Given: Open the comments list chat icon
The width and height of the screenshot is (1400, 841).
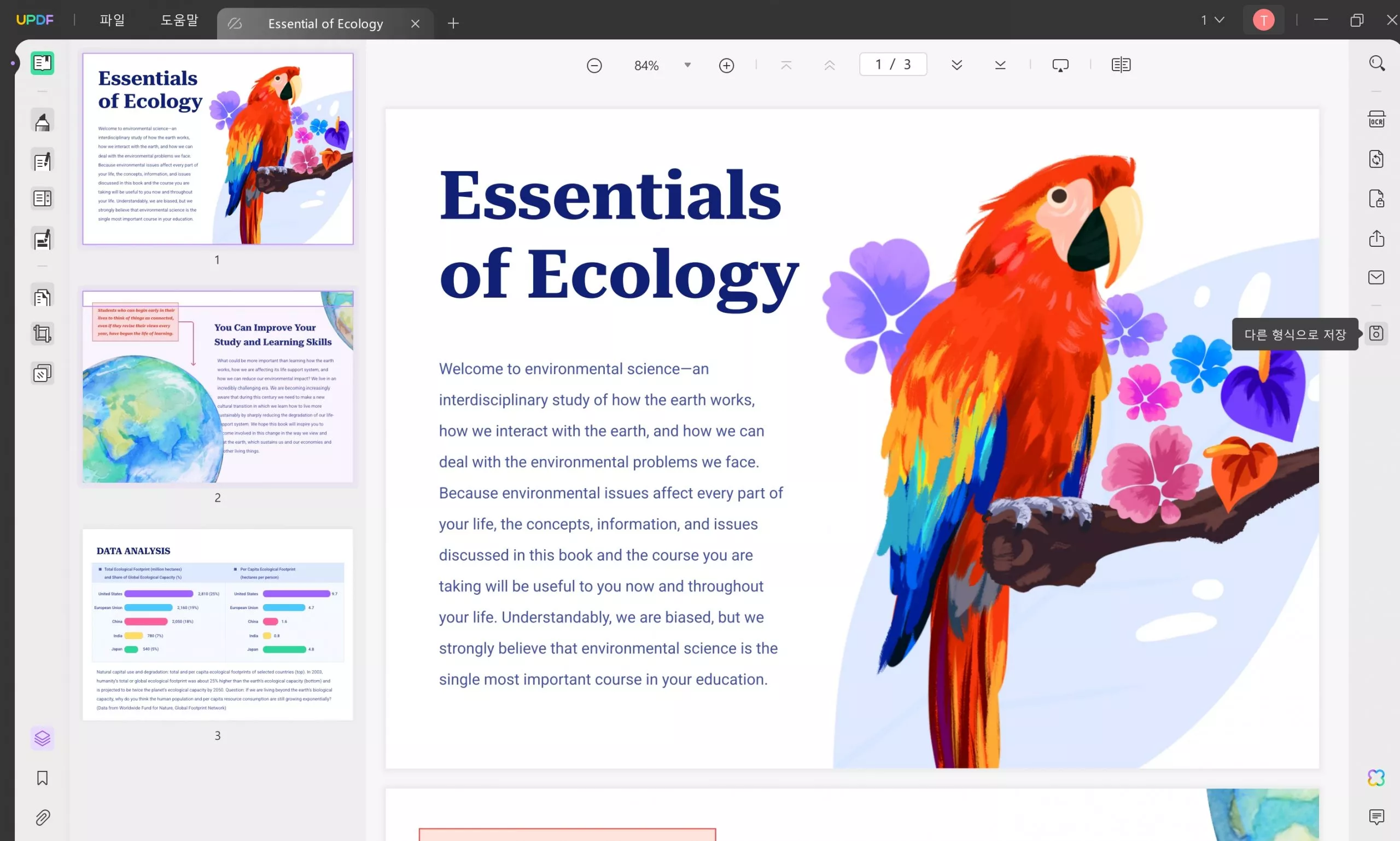Looking at the screenshot, I should [x=1377, y=816].
